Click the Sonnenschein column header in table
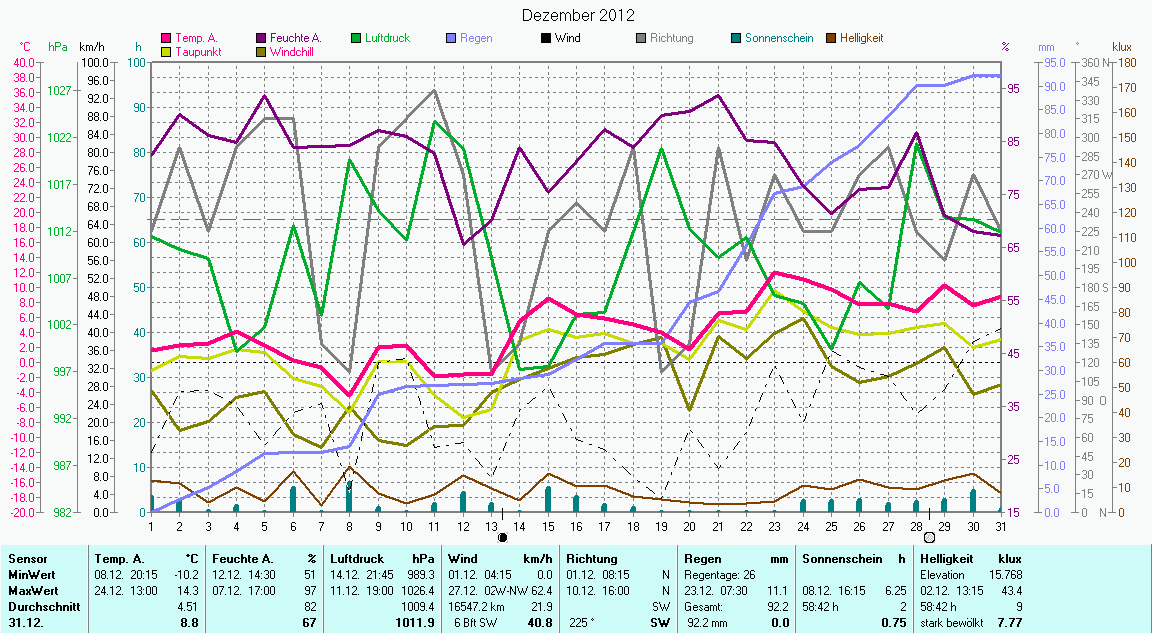This screenshot has width=1152, height=633. tap(839, 559)
